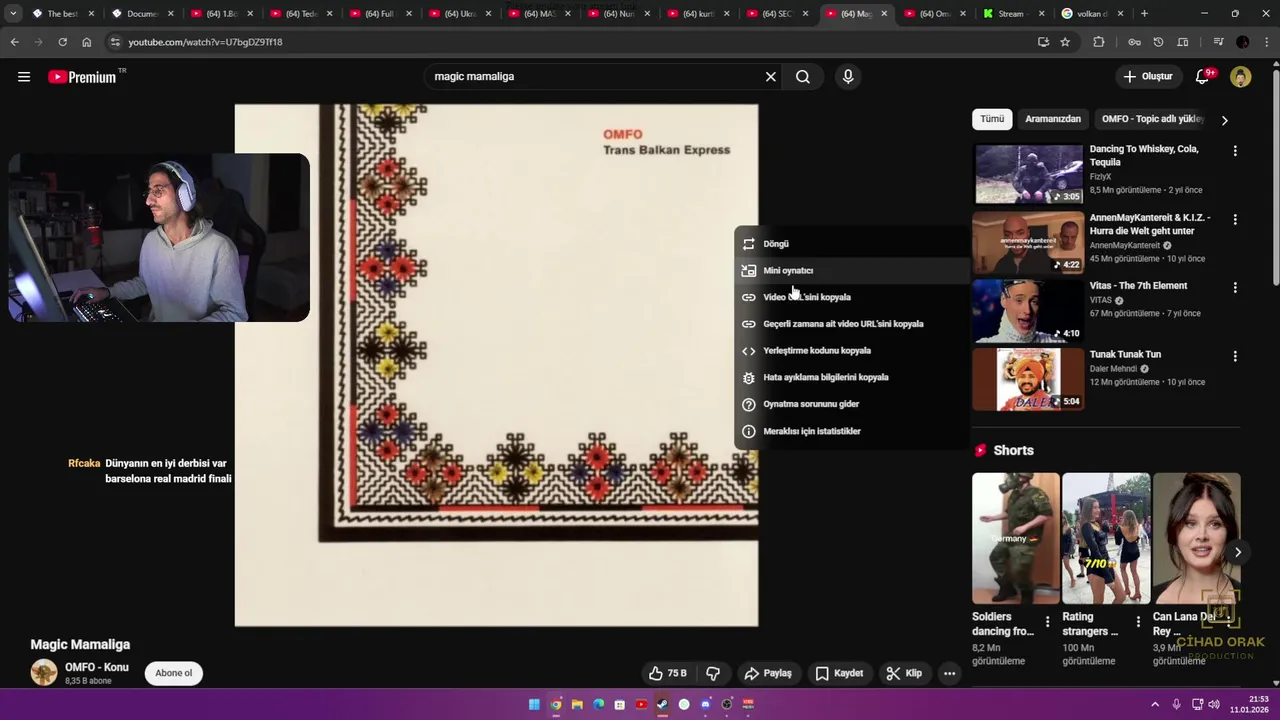Screen dimensions: 1280x720
Task: Switch to the volkan browser tab
Action: (1092, 14)
